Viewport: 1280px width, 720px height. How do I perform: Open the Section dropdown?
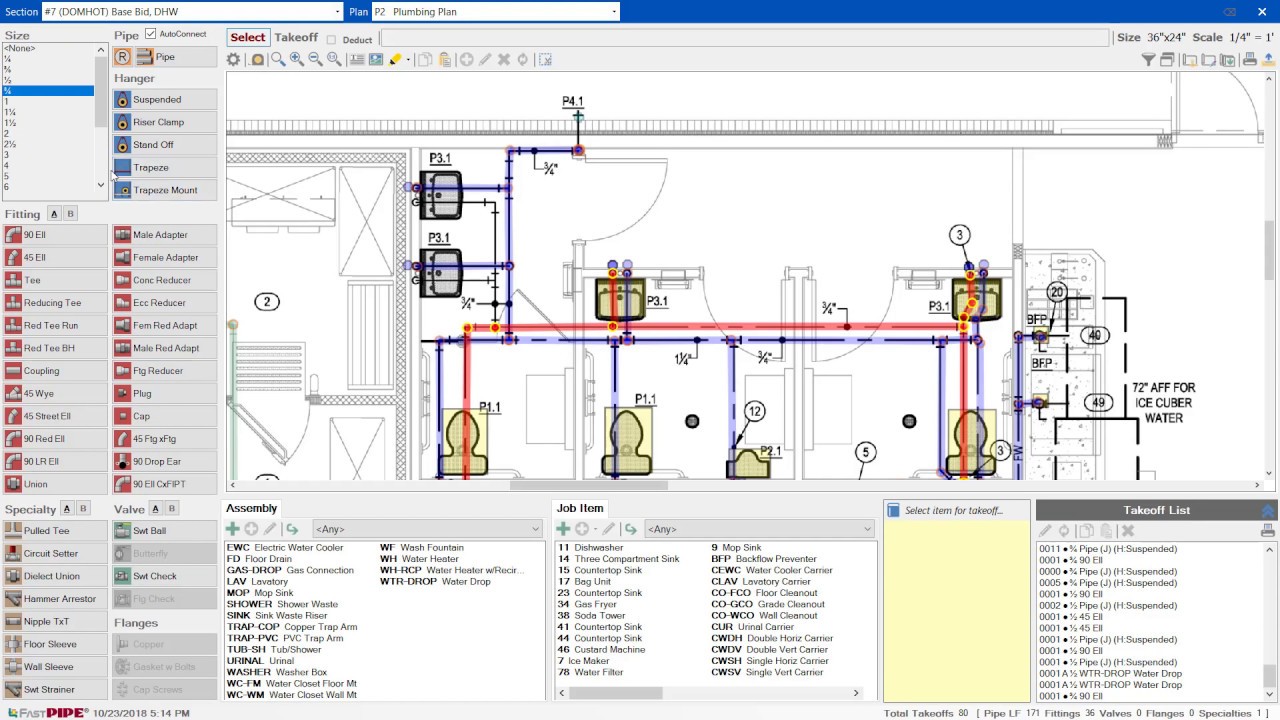(192, 12)
